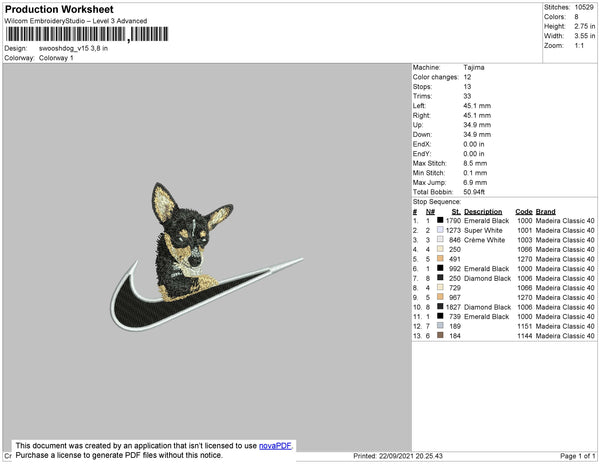Open the novaPDF link in the notice

275,446
